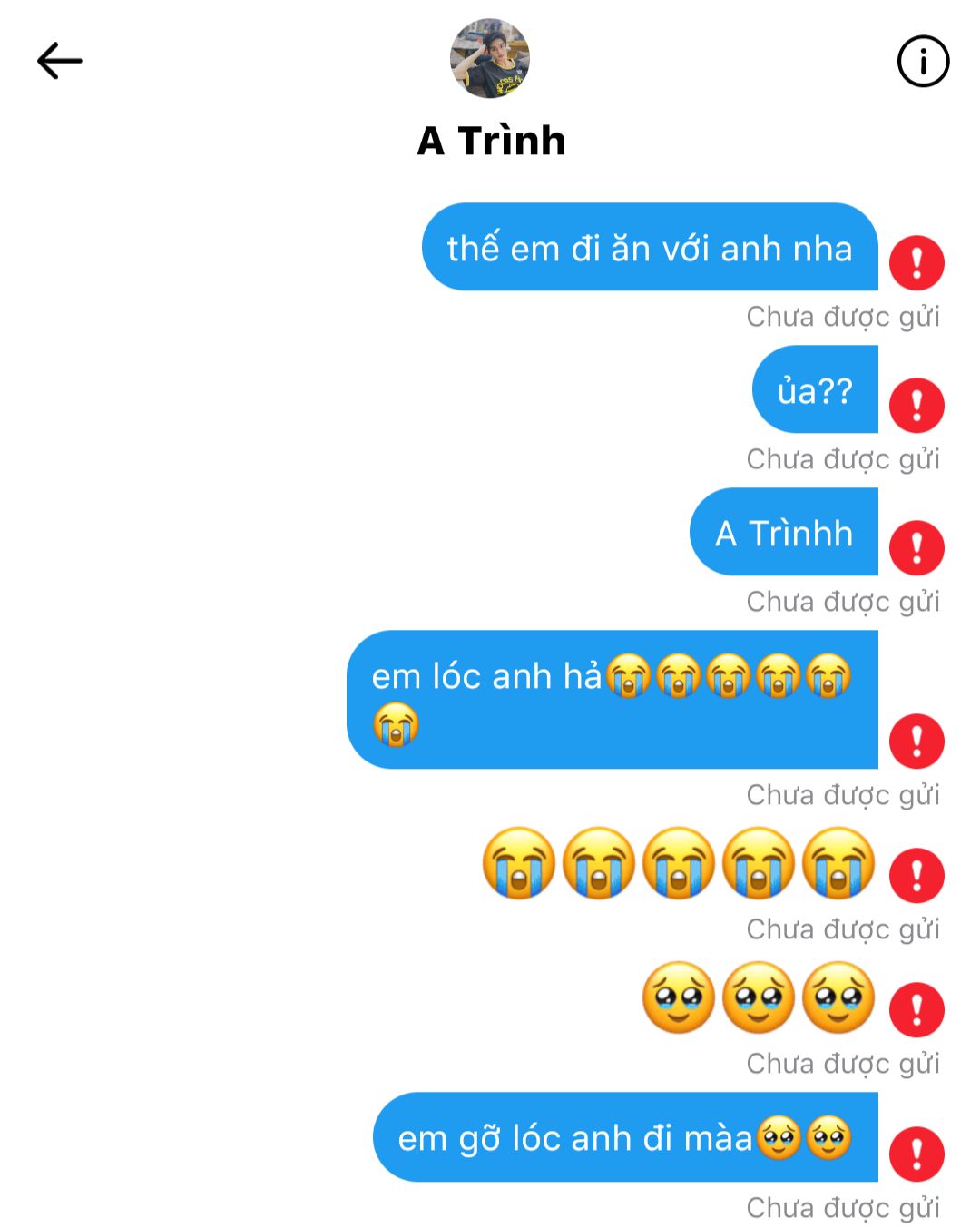
Task: Select the 'em gỡ lóc anh đi màa' bubble
Action: click(x=625, y=1137)
